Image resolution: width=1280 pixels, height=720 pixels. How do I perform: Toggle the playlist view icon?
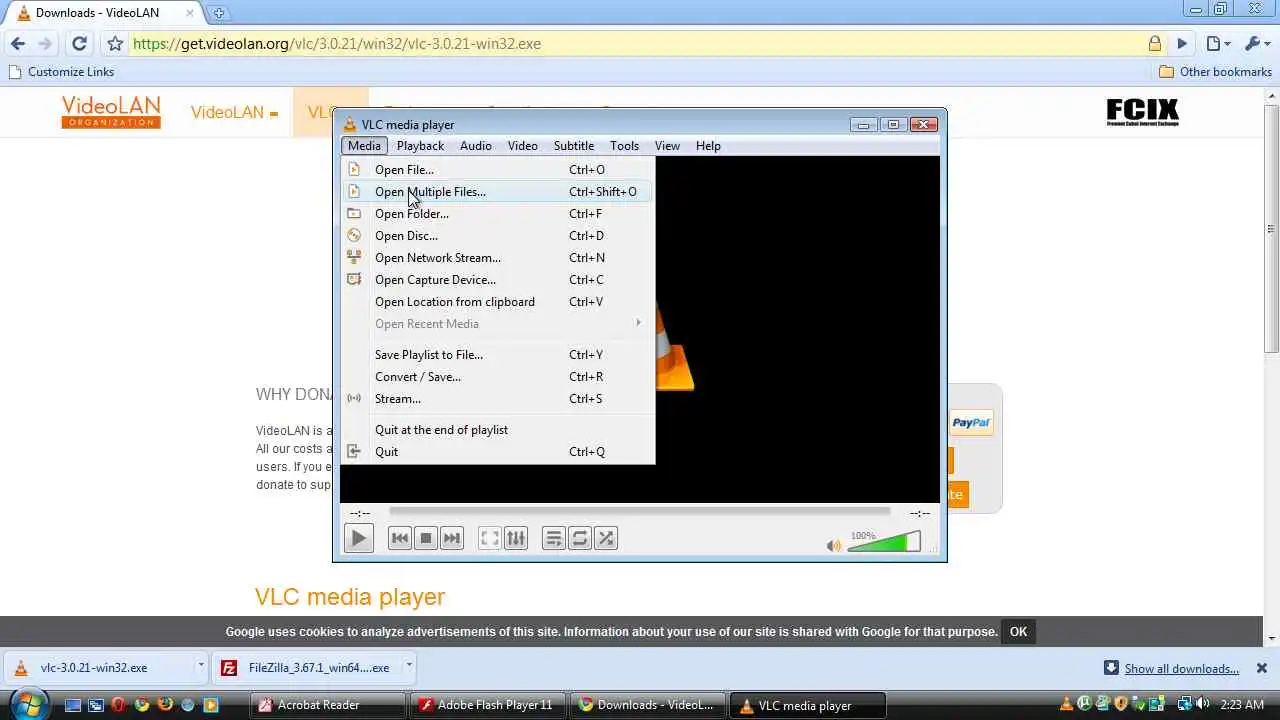tap(554, 538)
